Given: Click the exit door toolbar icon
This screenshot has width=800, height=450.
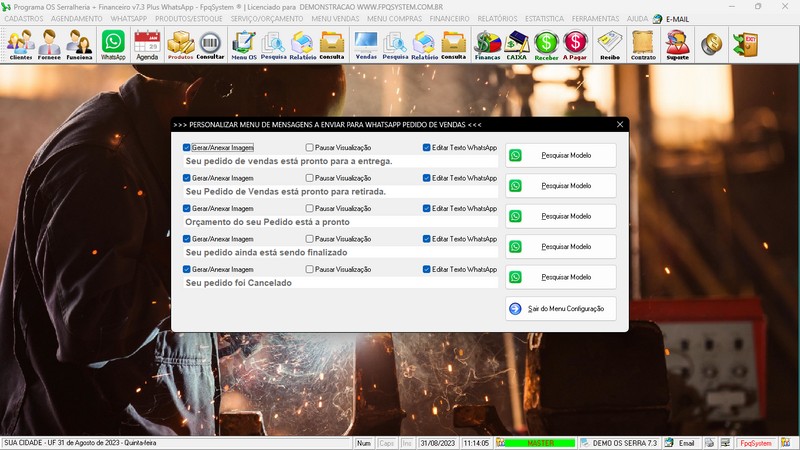Looking at the screenshot, I should pos(745,45).
